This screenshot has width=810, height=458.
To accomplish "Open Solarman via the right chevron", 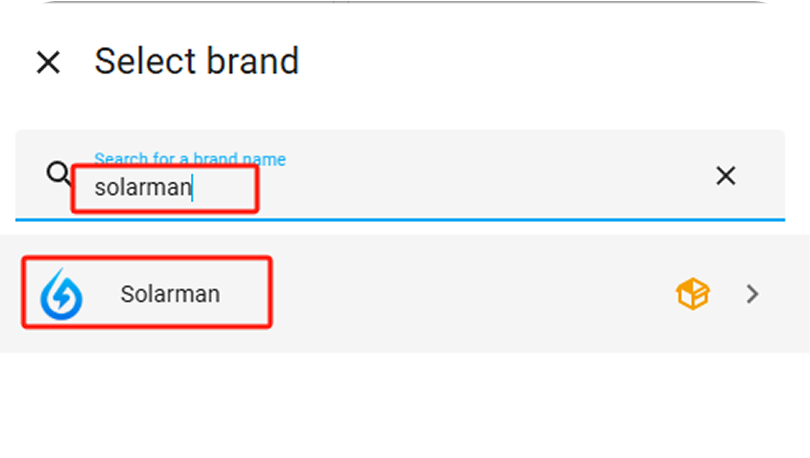I will click(753, 294).
